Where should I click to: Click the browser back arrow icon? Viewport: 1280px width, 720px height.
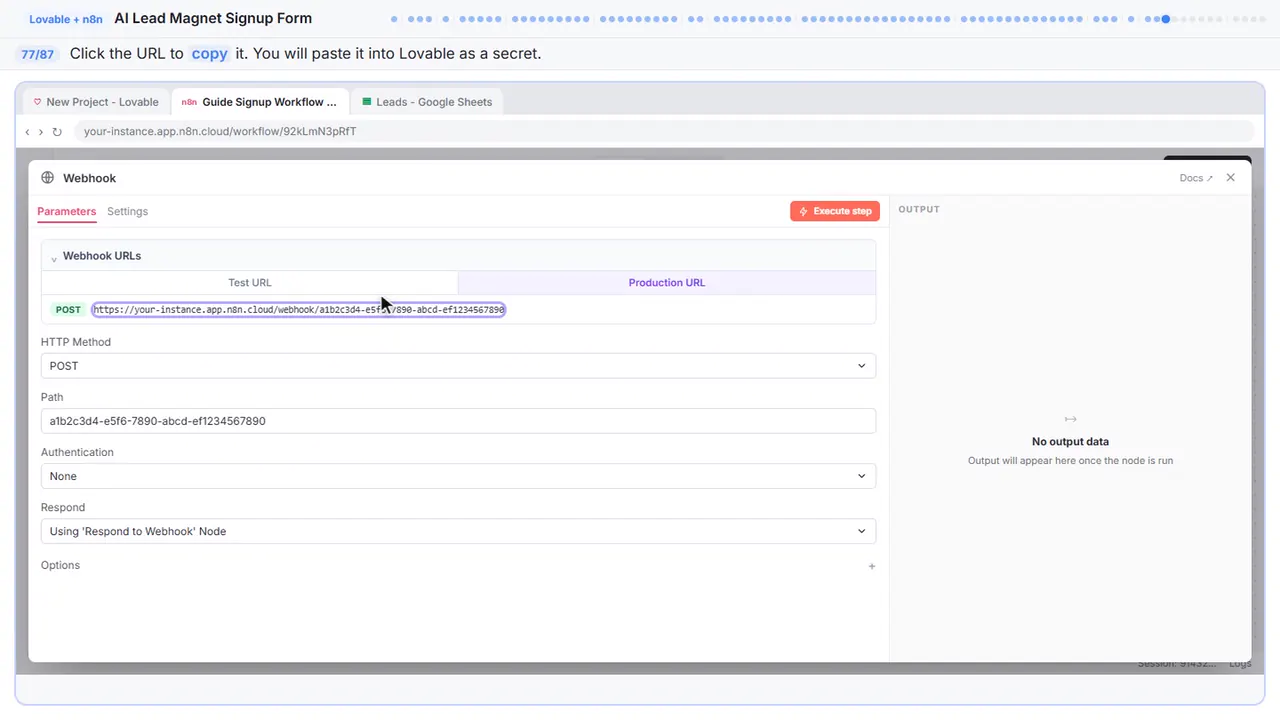pos(27,132)
